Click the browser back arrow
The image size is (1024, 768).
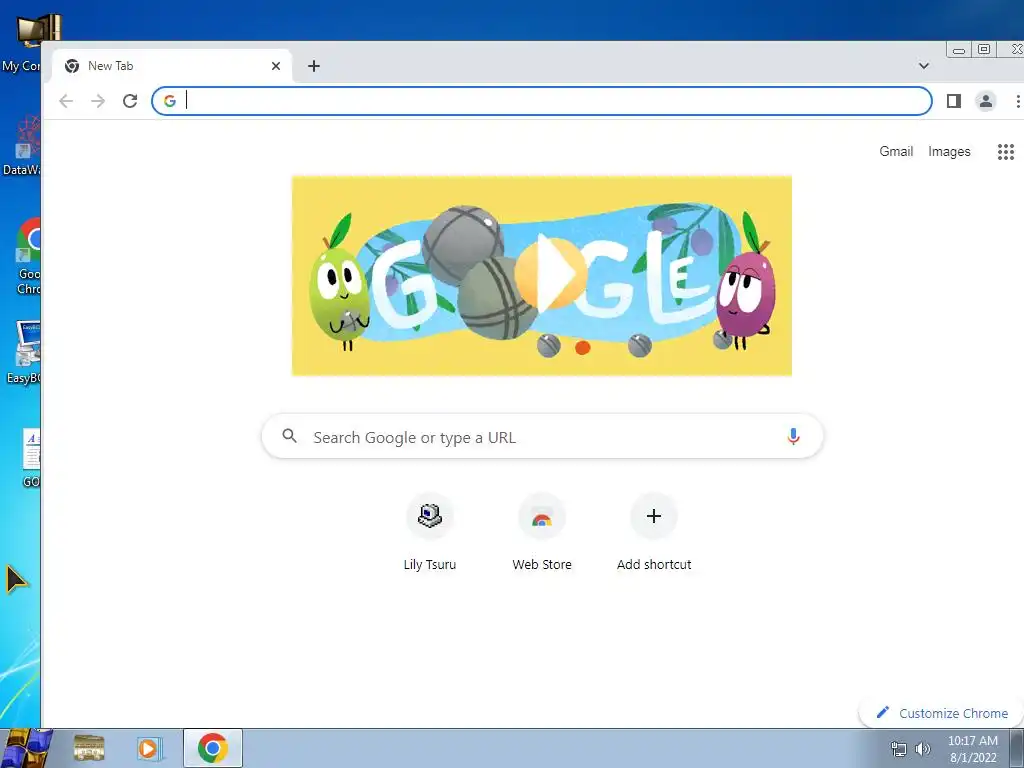point(66,101)
